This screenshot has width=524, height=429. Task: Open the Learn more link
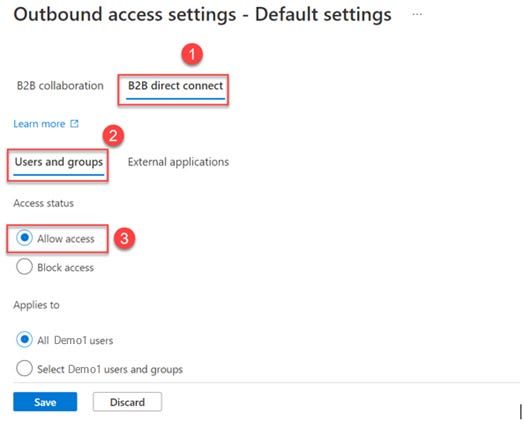[39, 124]
